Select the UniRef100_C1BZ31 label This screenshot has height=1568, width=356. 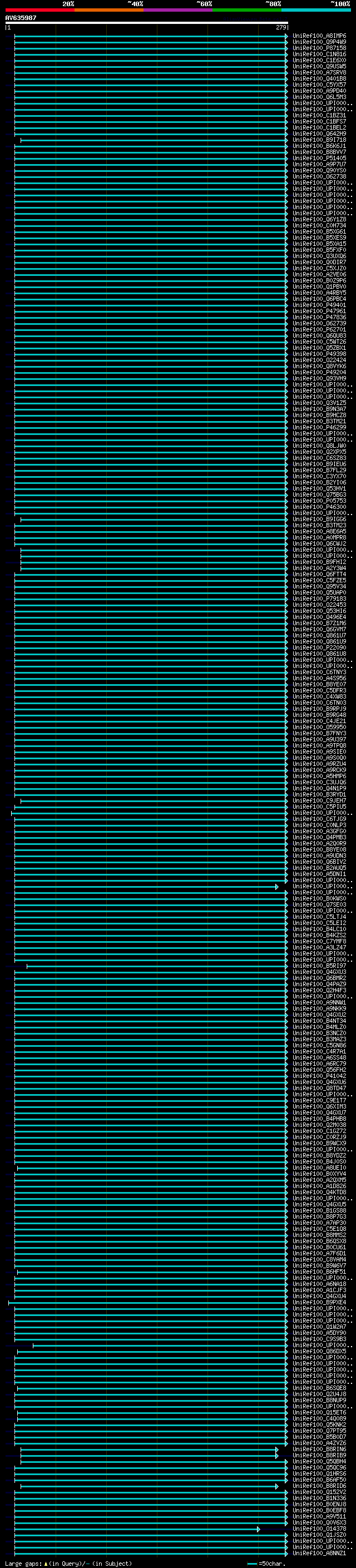click(x=319, y=115)
